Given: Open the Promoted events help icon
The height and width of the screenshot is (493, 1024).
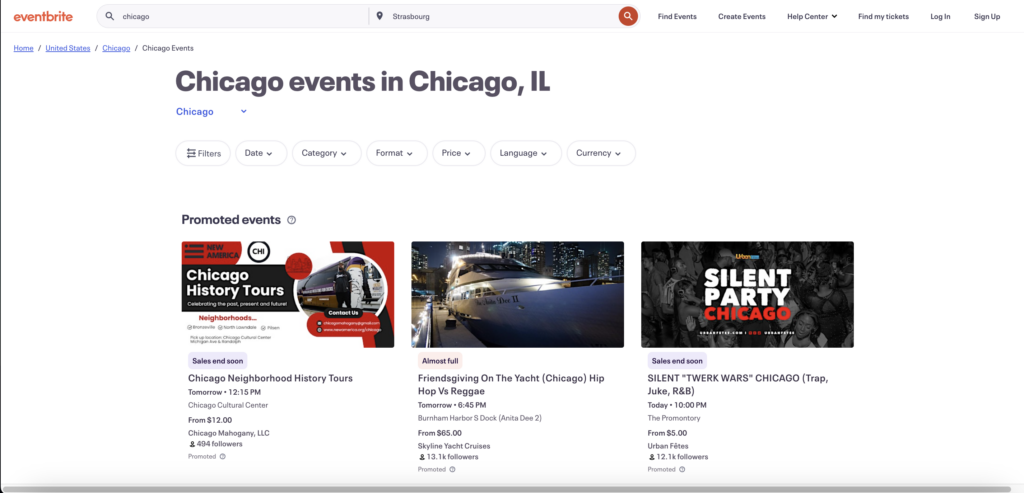Looking at the screenshot, I should point(291,220).
